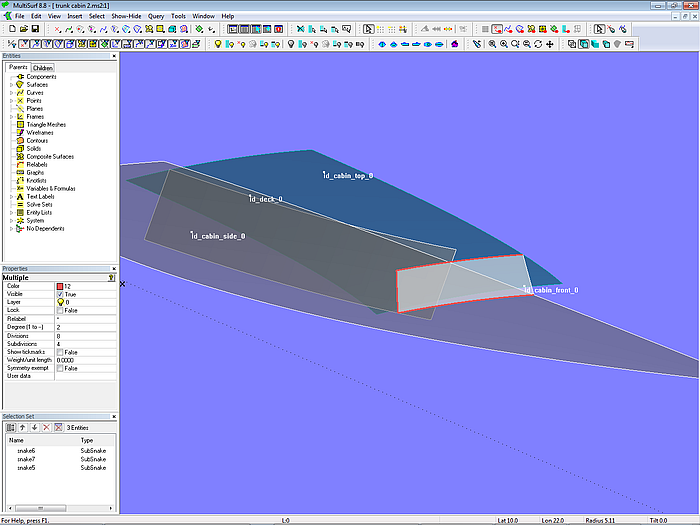
Task: Expand the Points tree node
Action: point(11,101)
